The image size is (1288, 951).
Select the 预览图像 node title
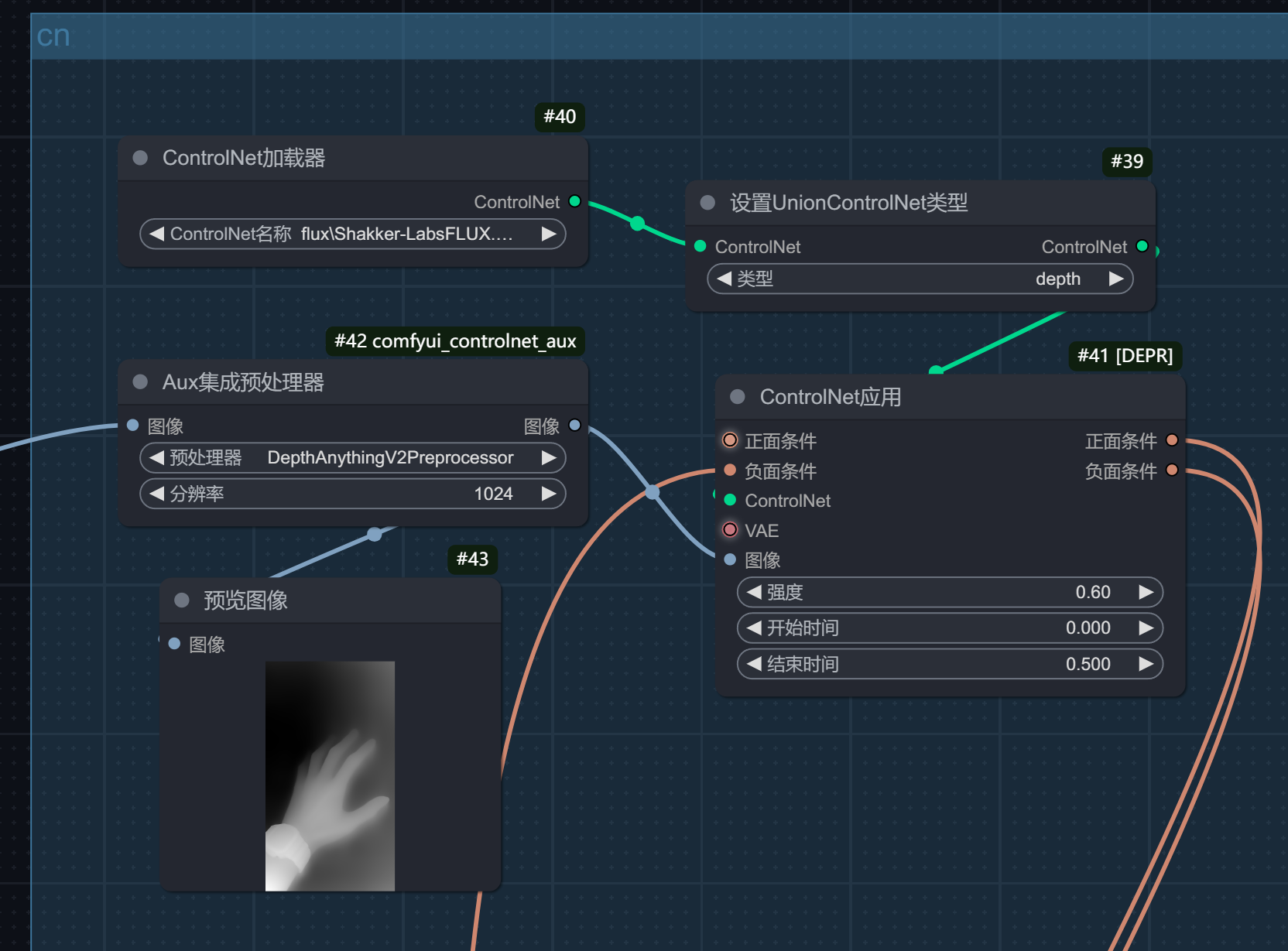[245, 600]
